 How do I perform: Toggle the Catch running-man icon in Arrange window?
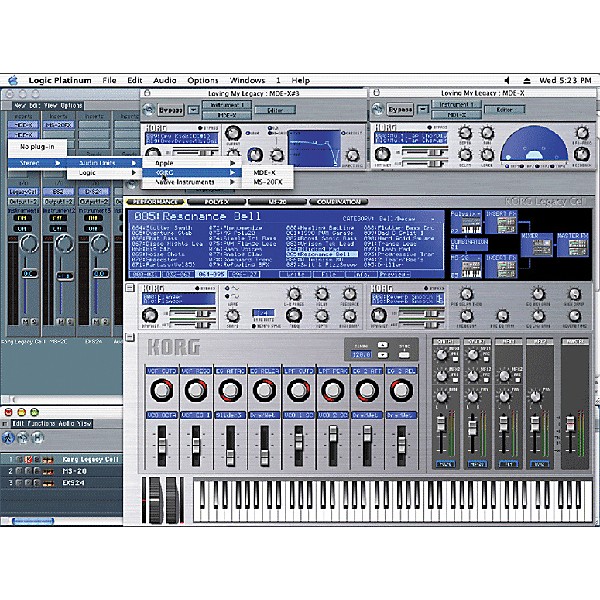point(8,437)
